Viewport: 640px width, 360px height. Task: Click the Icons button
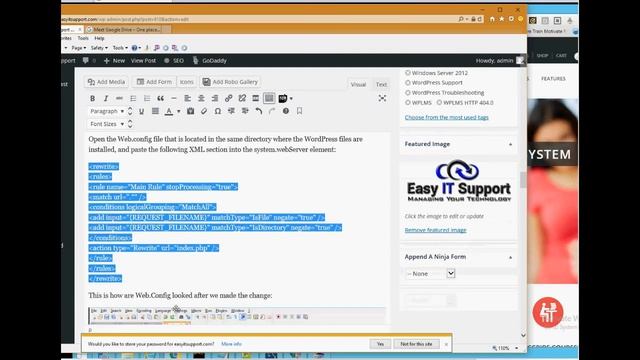pos(187,82)
